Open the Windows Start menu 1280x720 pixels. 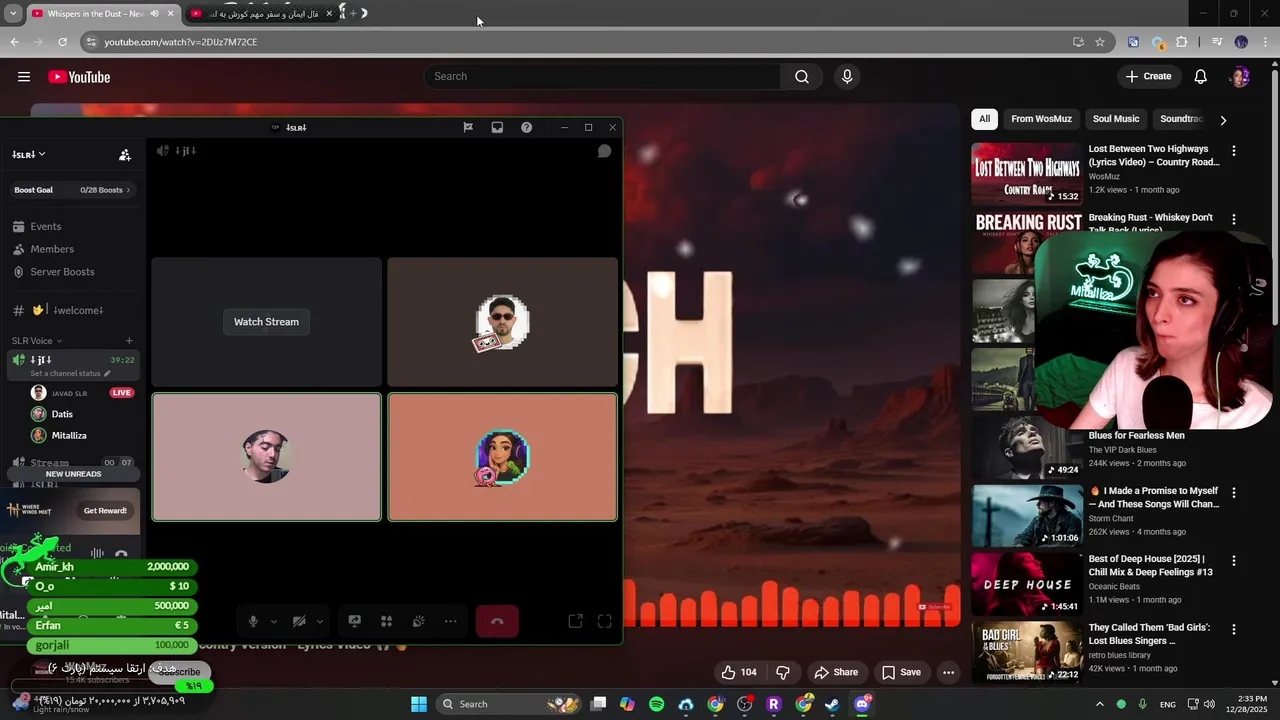tap(419, 704)
